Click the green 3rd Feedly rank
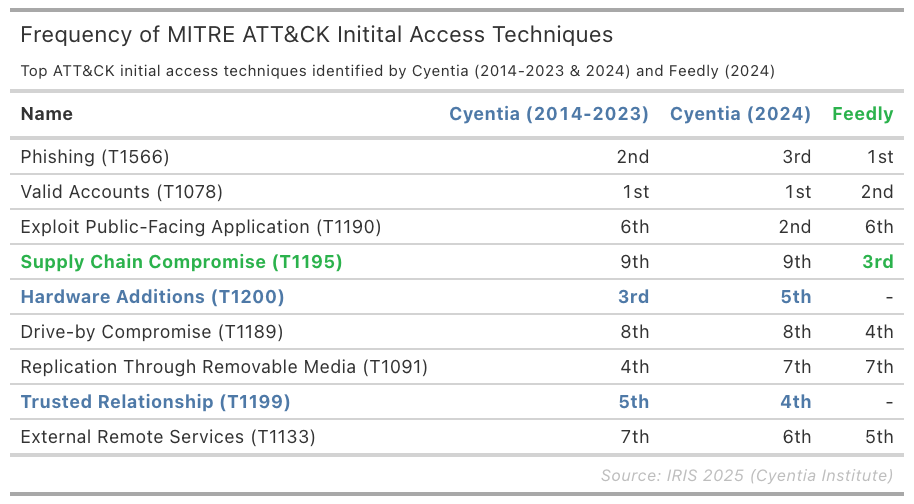Image resolution: width=914 pixels, height=504 pixels. click(877, 262)
